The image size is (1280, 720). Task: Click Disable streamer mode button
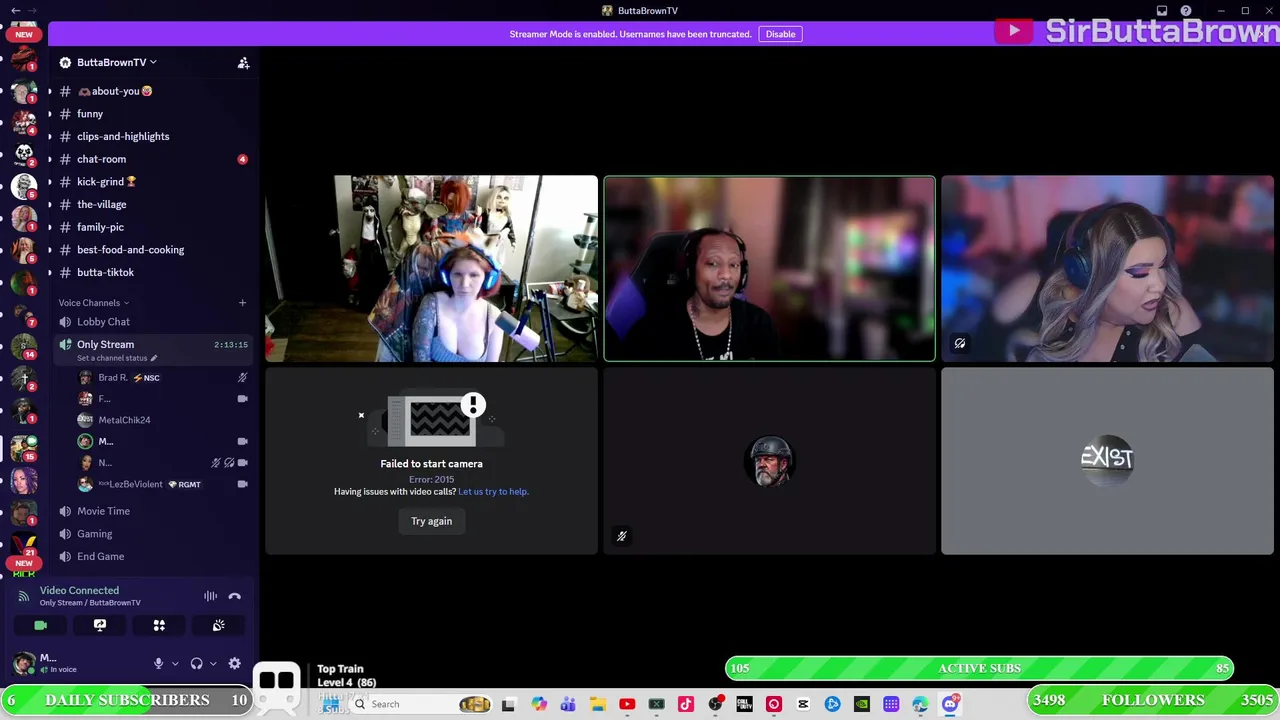780,34
